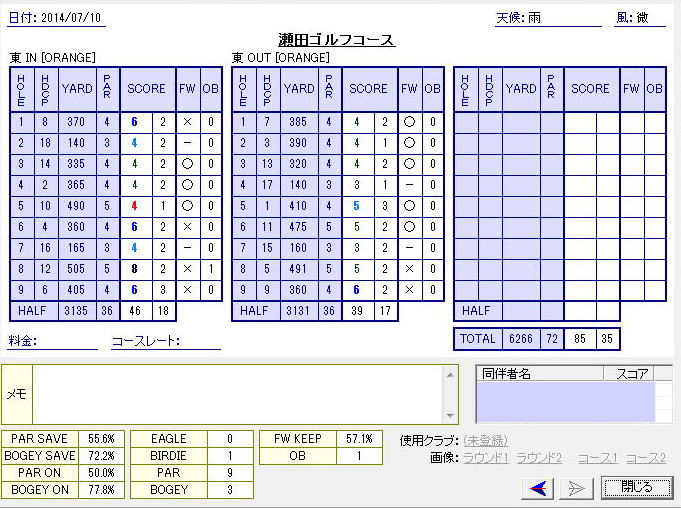Open コース2 image link
Image resolution: width=681 pixels, height=508 pixels.
tap(646, 458)
